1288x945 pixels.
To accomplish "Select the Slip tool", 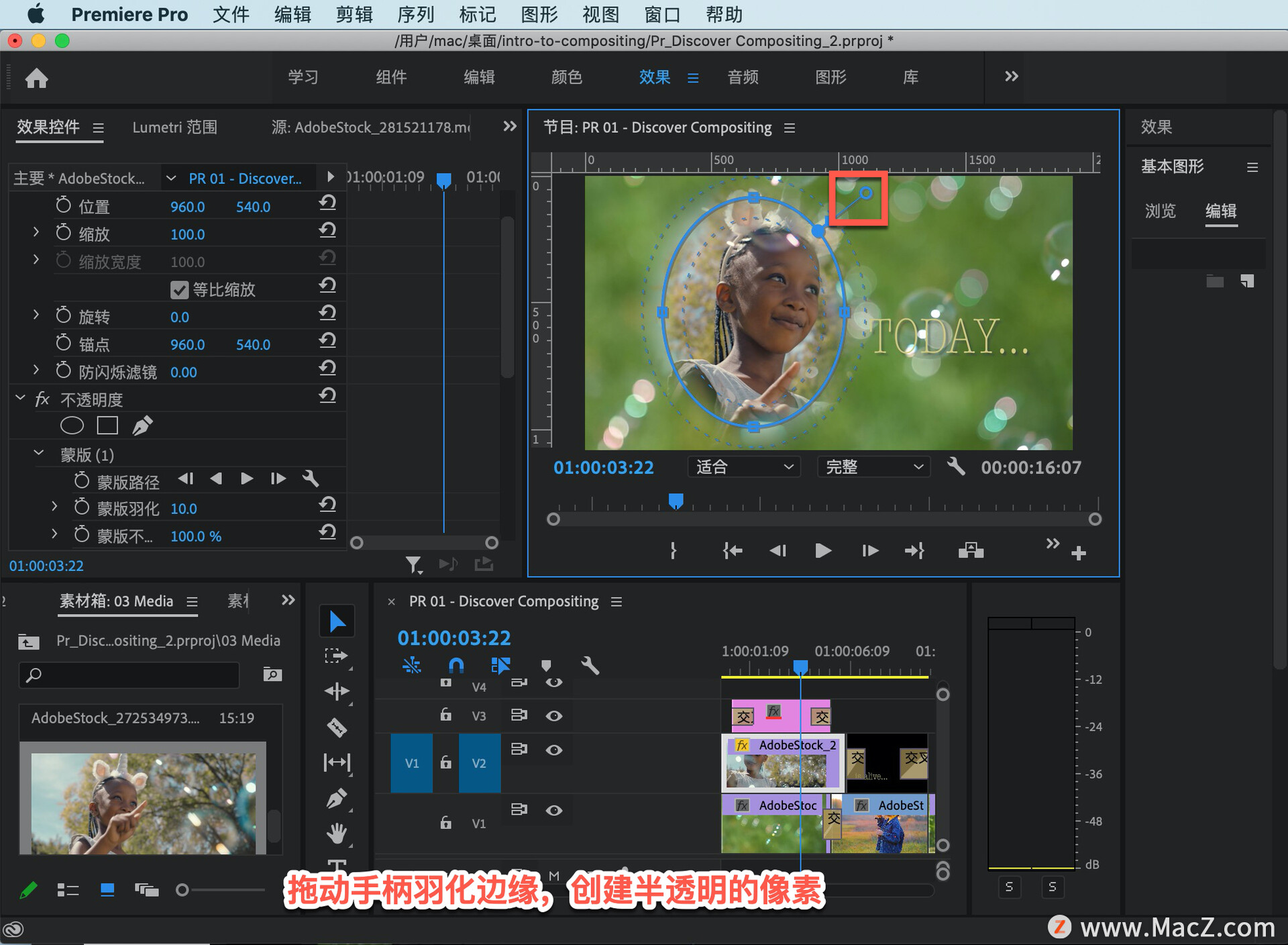I will (x=337, y=762).
